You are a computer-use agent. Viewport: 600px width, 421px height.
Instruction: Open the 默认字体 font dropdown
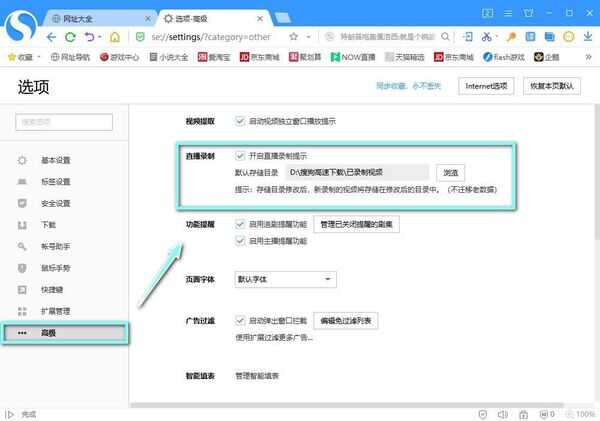click(283, 279)
